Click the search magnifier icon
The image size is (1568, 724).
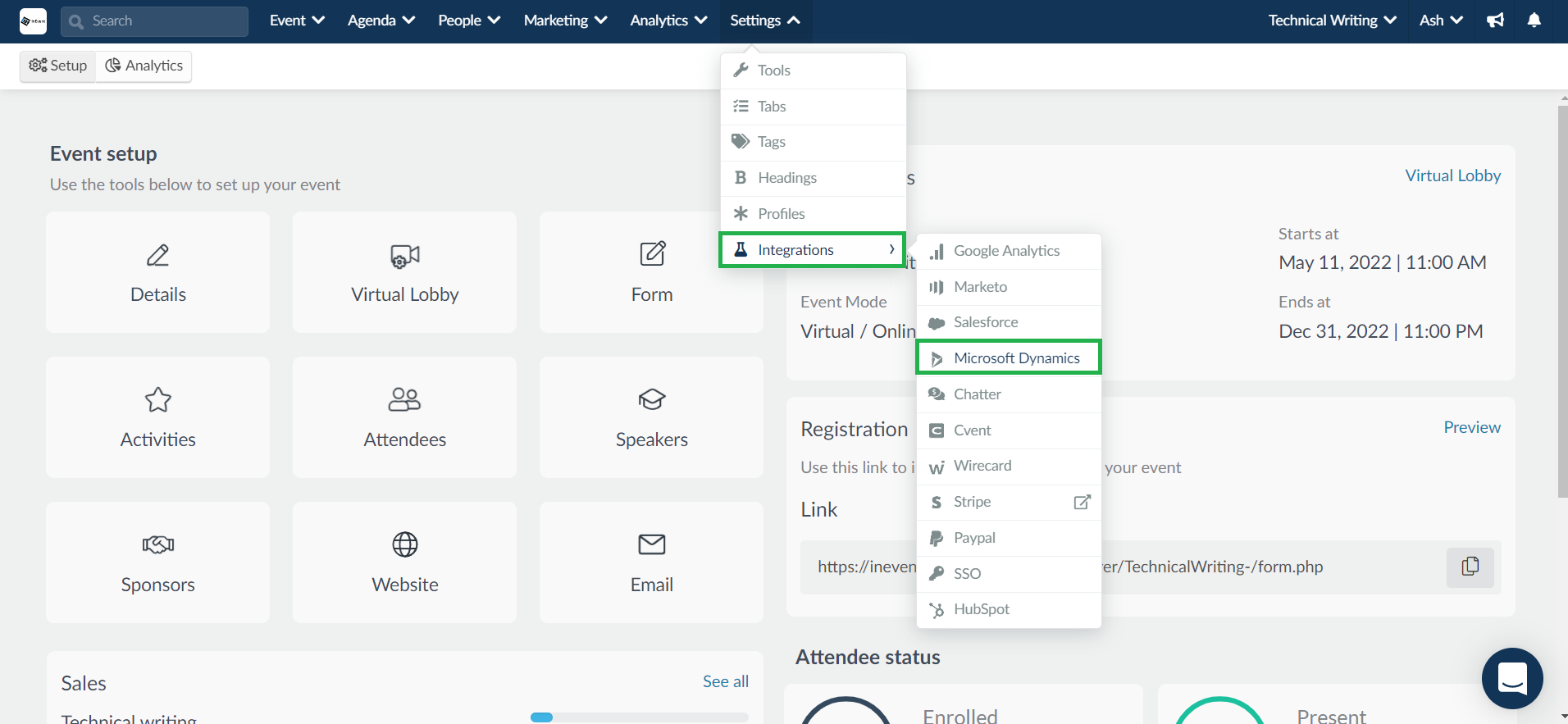(x=76, y=21)
